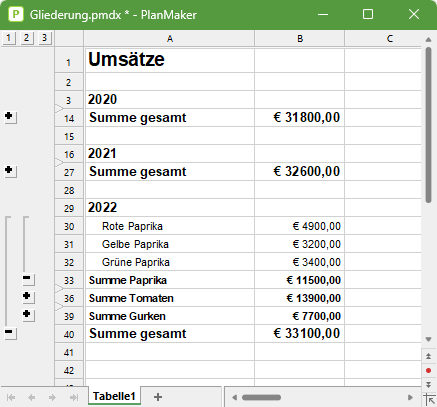The width and height of the screenshot is (437, 407).
Task: Select the cell with € 7700,00
Action: [300, 316]
